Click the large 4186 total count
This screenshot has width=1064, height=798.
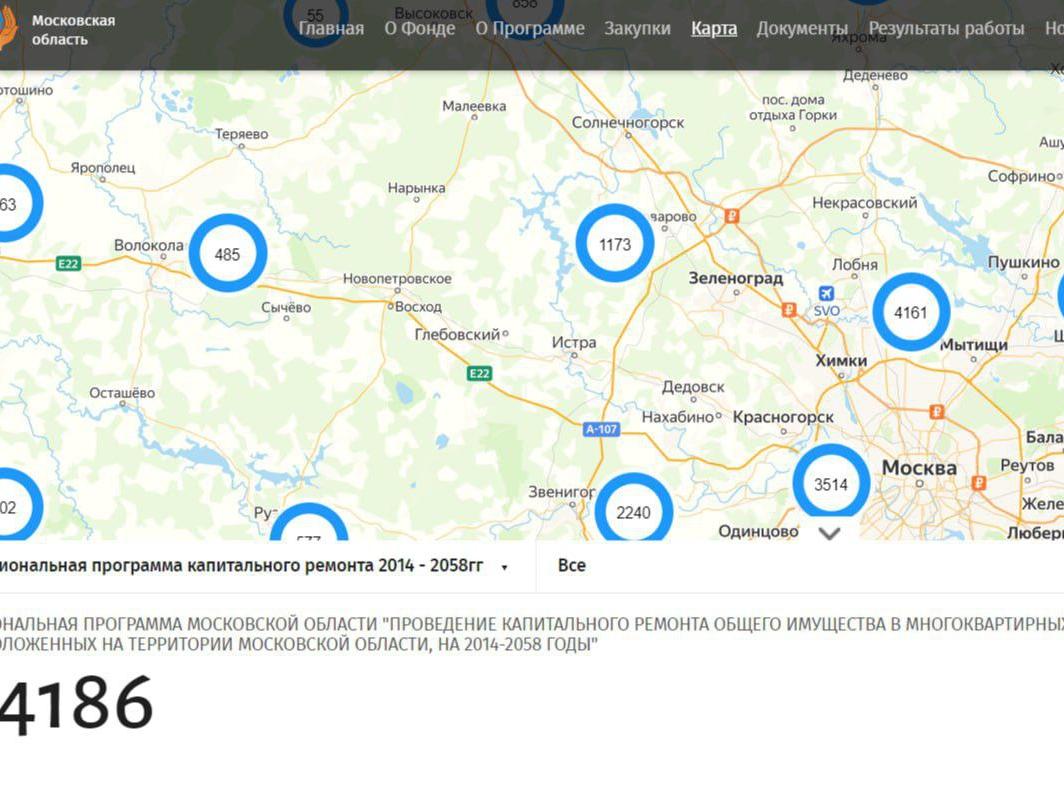point(76,704)
